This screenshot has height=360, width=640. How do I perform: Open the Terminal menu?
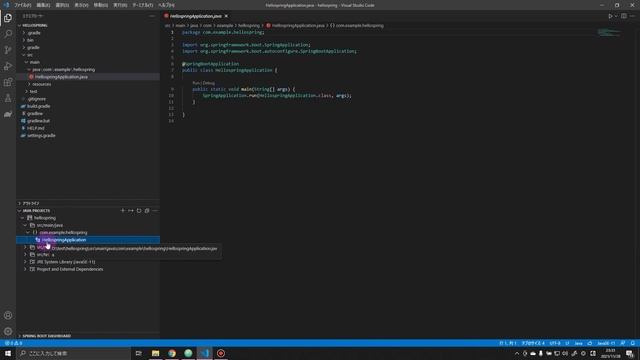click(142, 5)
